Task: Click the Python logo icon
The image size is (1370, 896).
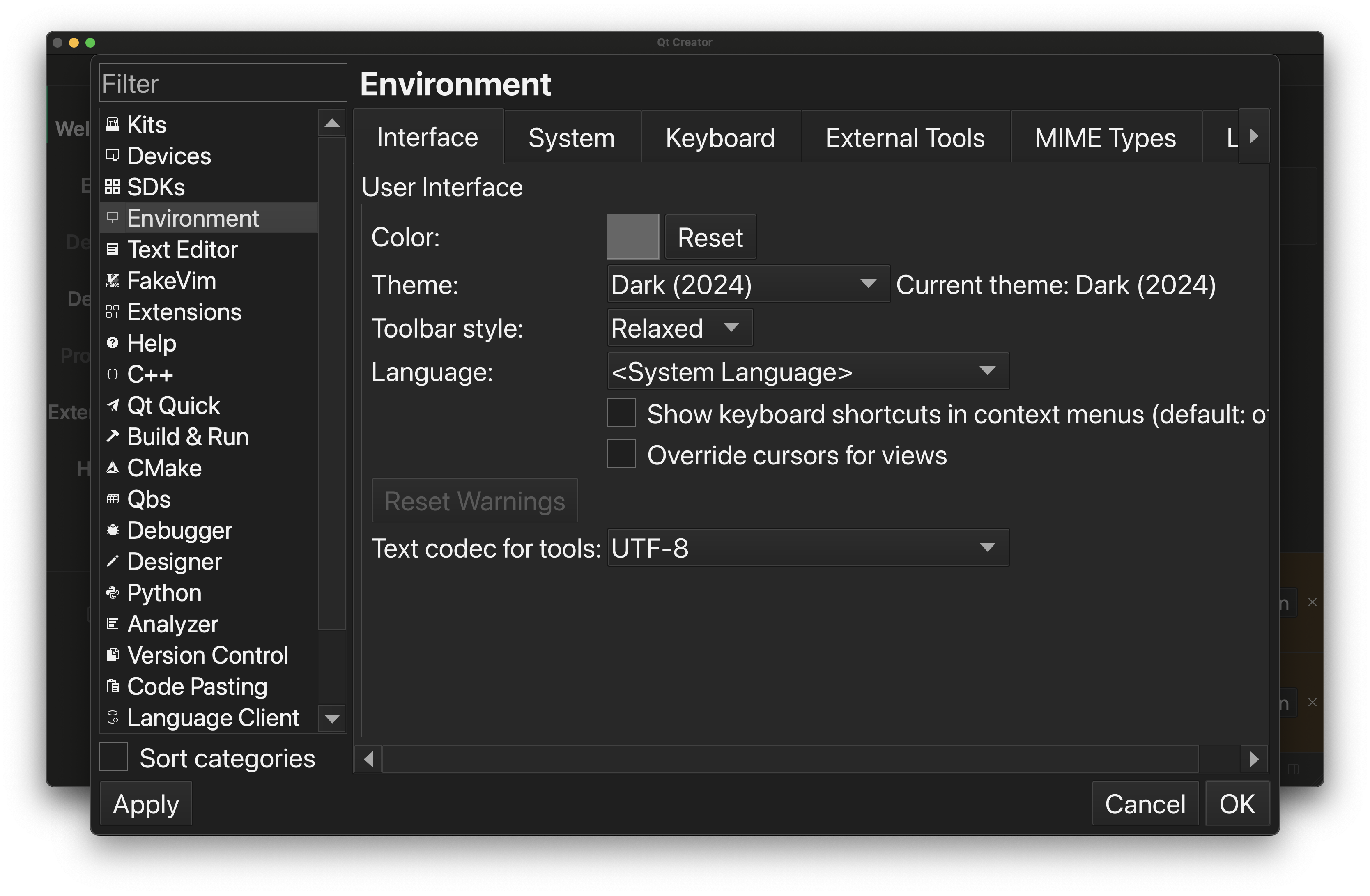Action: (x=113, y=593)
